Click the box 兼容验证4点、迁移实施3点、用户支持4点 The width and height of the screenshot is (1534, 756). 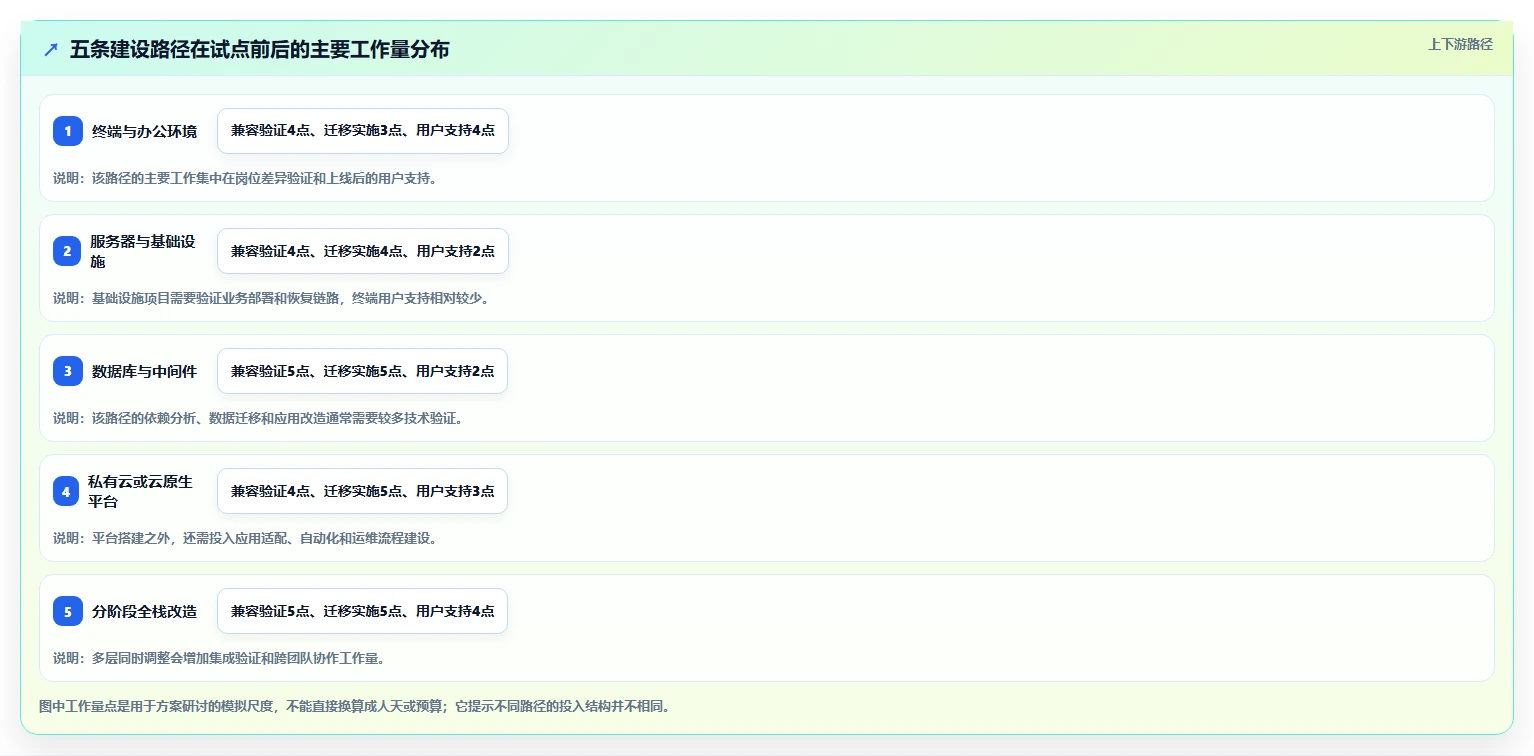click(x=363, y=131)
